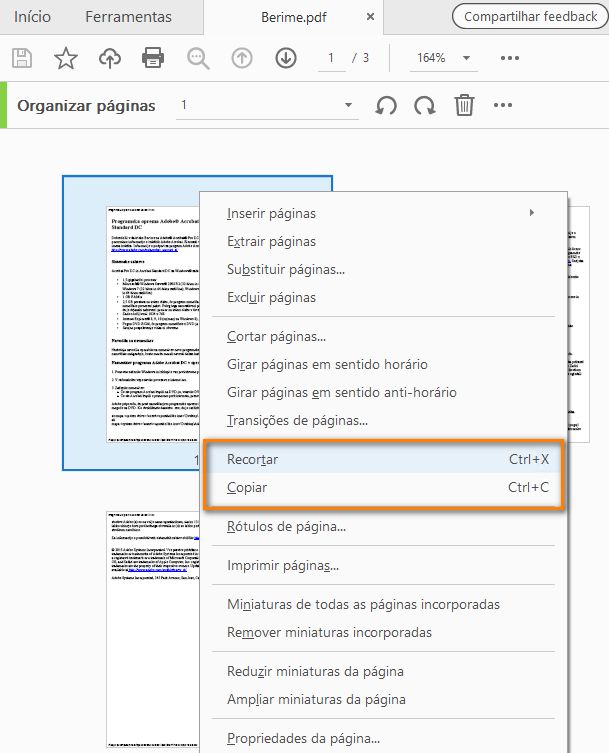This screenshot has height=753, width=609.
Task: Rotate the page clockwise in the Organizar bar
Action: click(x=425, y=105)
